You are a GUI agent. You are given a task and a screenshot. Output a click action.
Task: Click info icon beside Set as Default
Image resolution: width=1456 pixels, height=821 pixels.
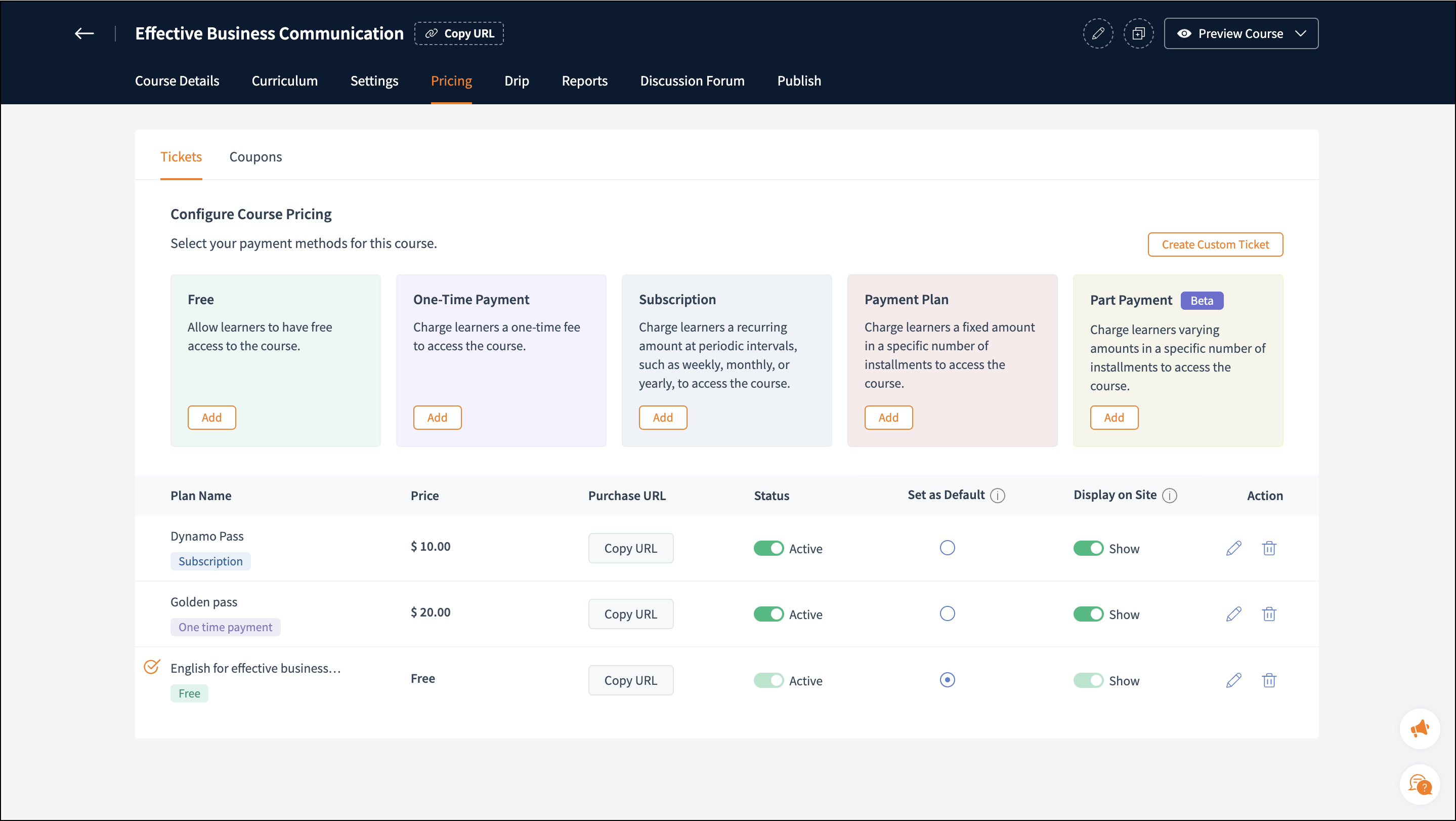[x=998, y=496]
